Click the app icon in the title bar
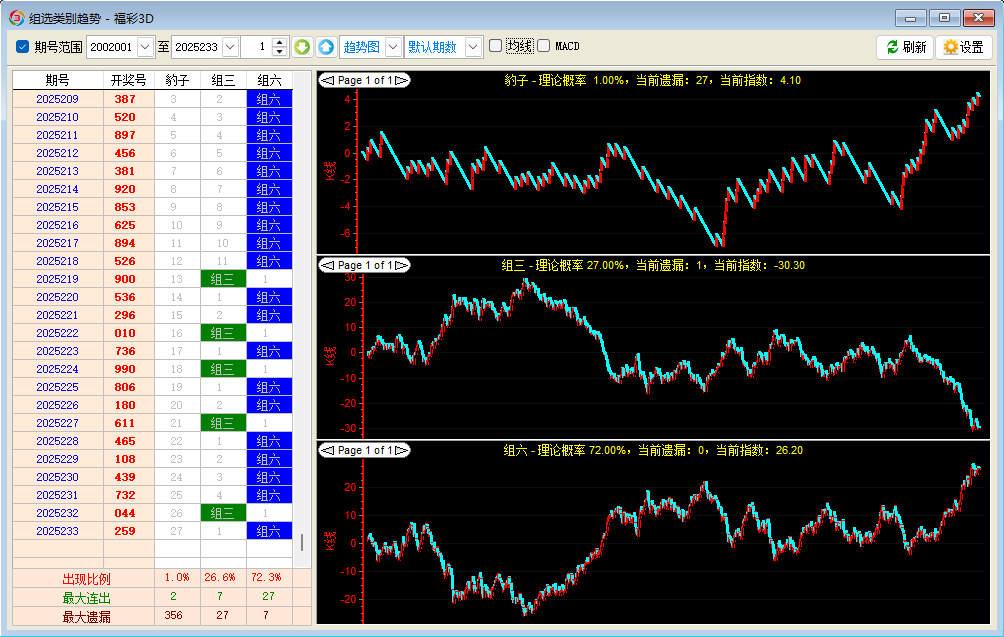This screenshot has height=637, width=1004. [16, 17]
